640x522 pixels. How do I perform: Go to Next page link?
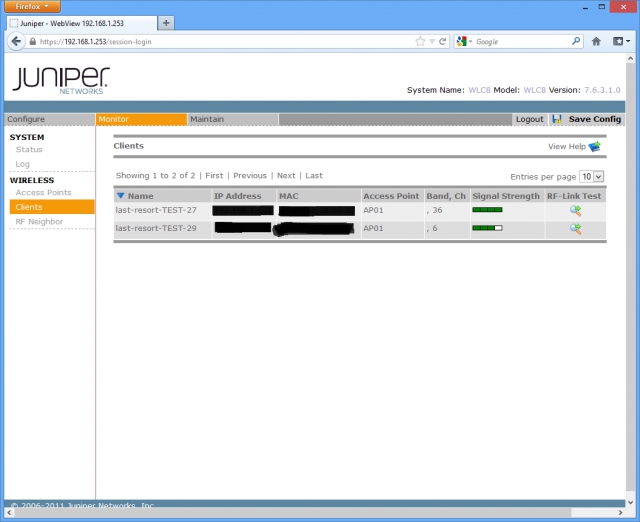coord(286,175)
